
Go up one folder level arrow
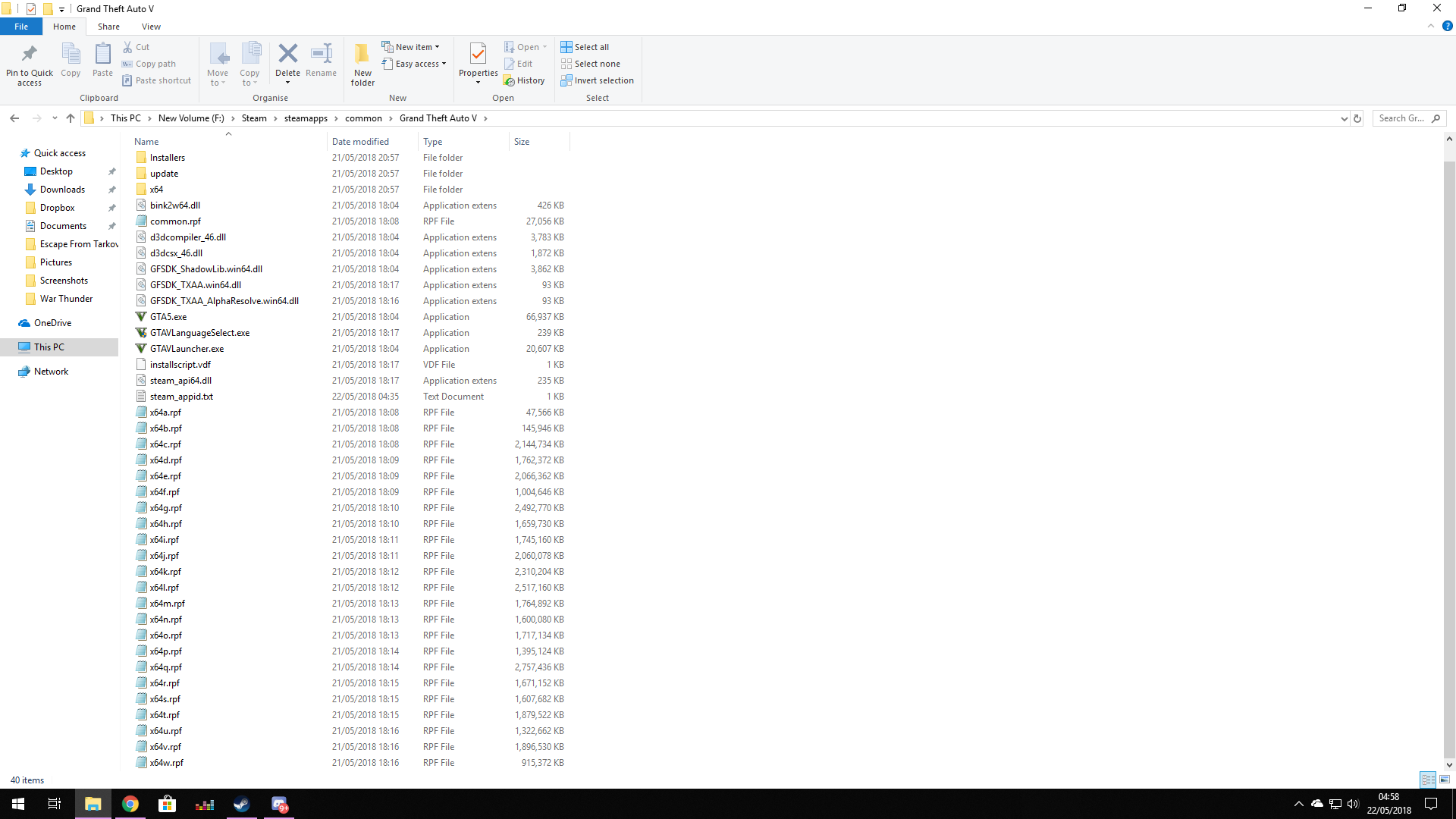[x=71, y=118]
